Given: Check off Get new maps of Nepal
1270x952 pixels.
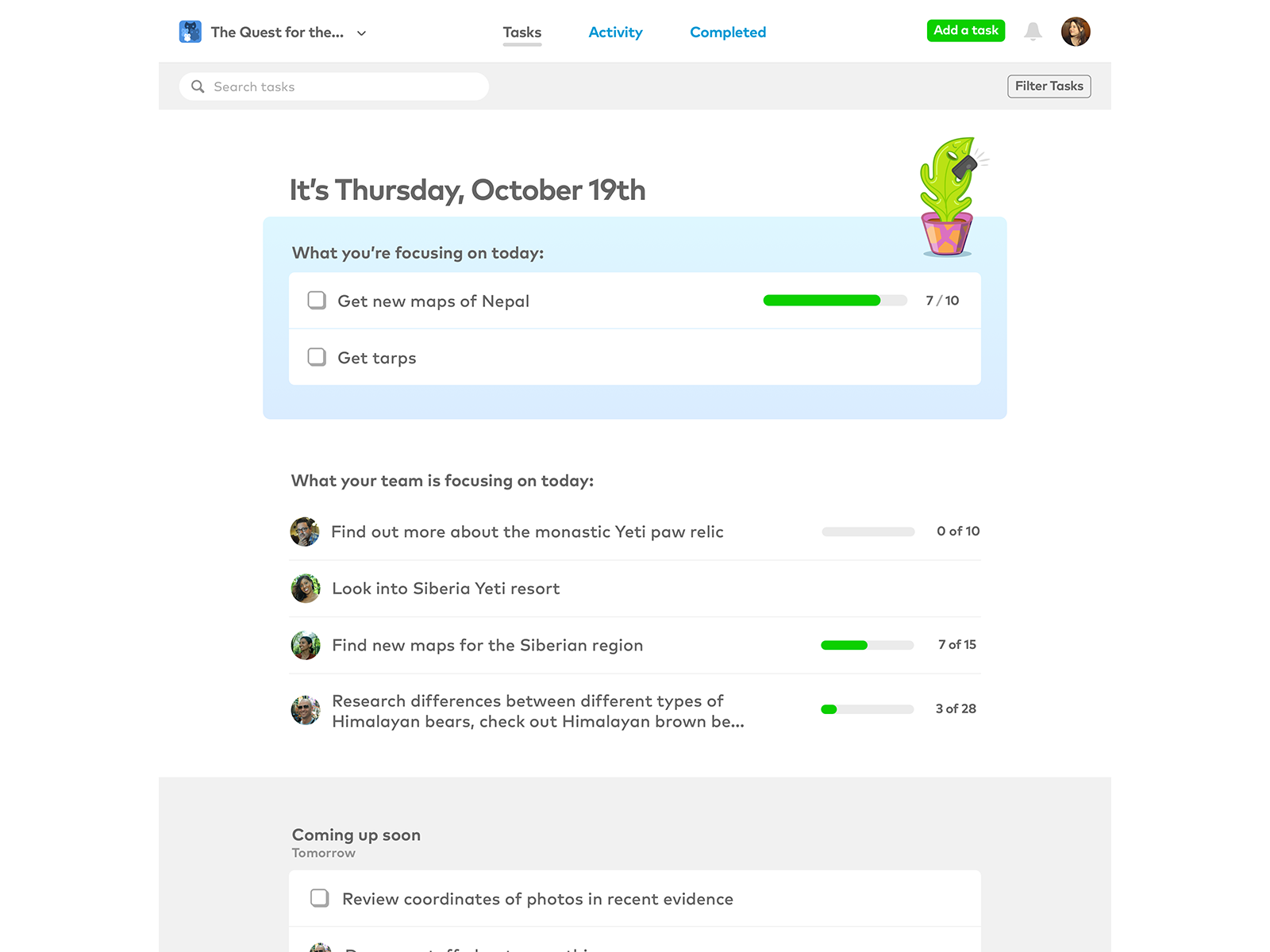Looking at the screenshot, I should pyautogui.click(x=317, y=300).
